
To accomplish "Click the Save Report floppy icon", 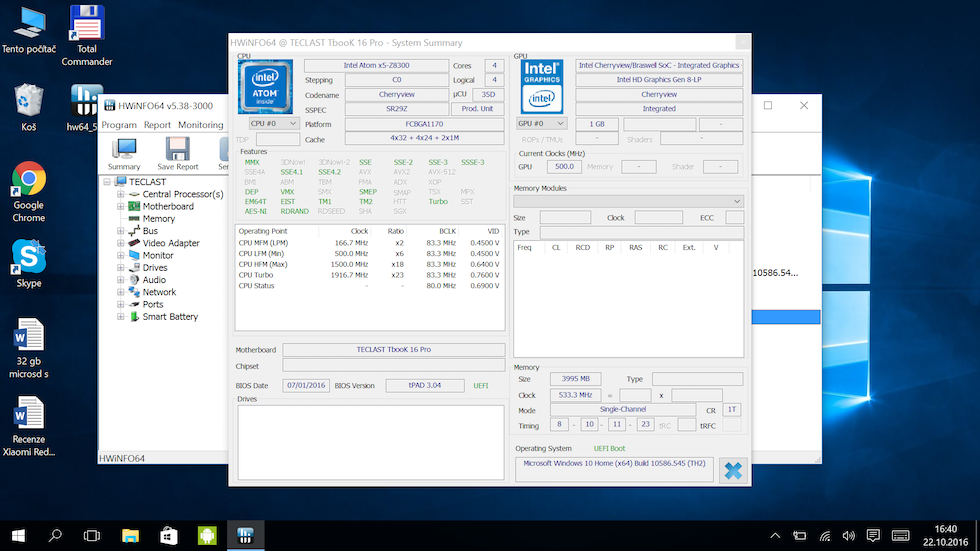I will click(178, 150).
